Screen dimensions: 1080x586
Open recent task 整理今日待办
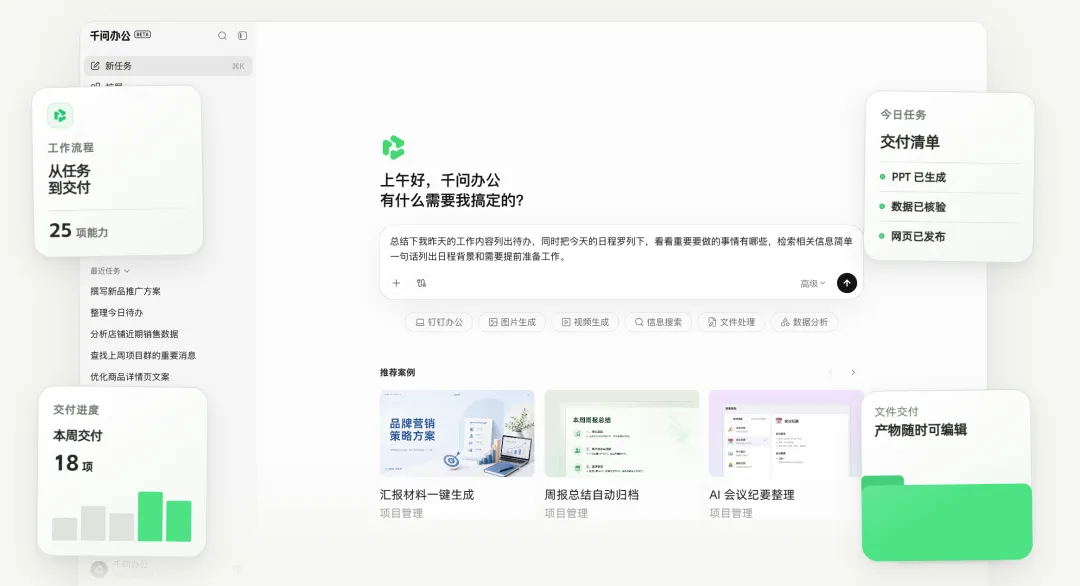click(x=116, y=313)
